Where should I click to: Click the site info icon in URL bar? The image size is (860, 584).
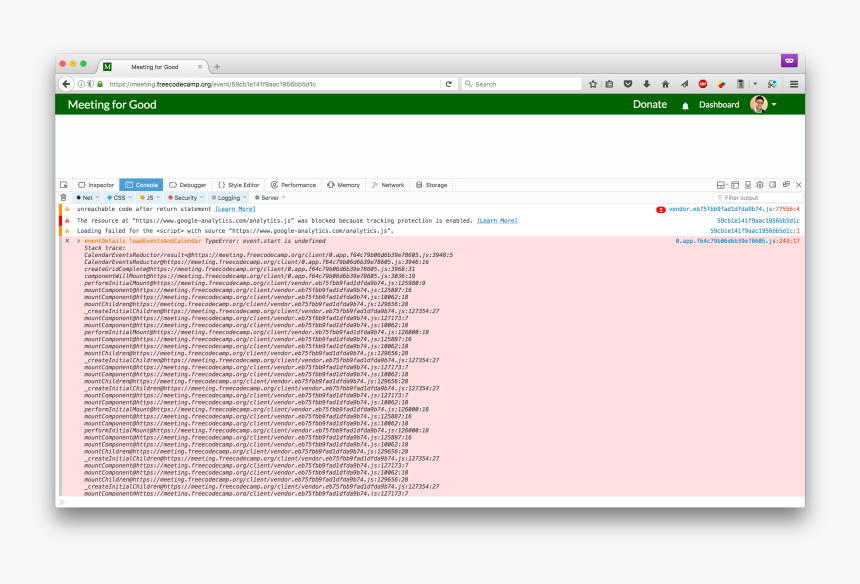(x=81, y=84)
